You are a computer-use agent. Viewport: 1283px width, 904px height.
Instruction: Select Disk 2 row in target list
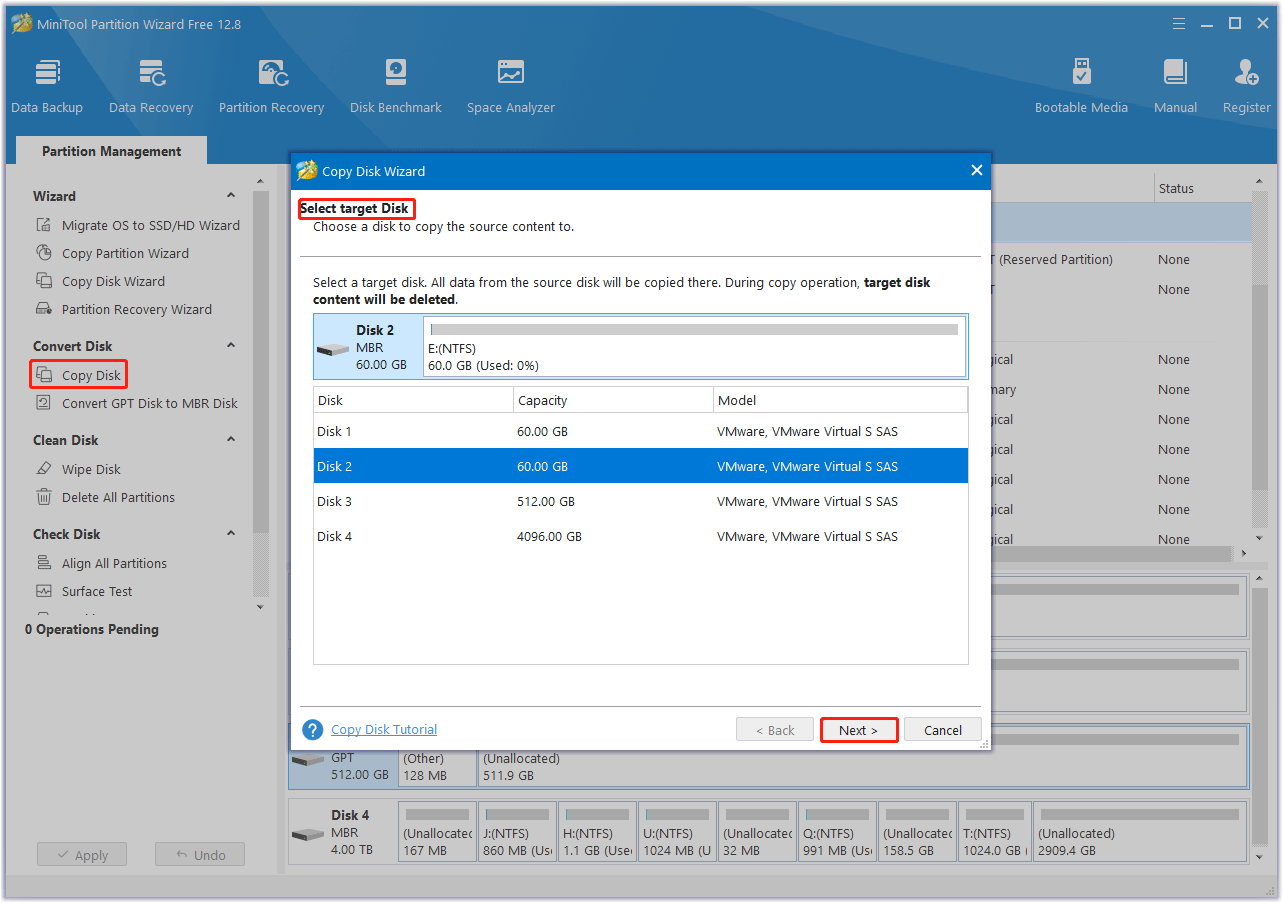coord(640,466)
